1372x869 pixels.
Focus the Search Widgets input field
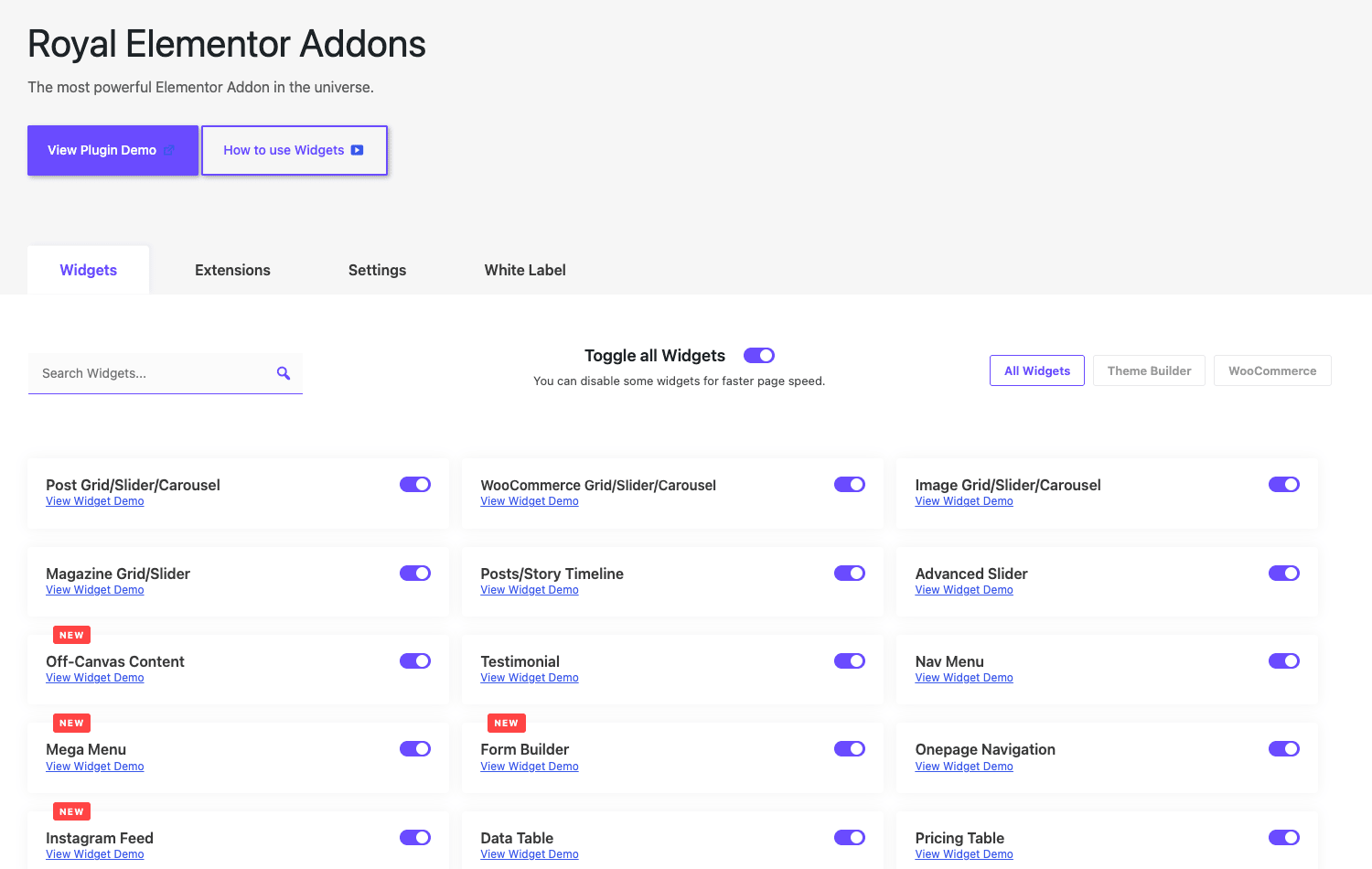[165, 373]
